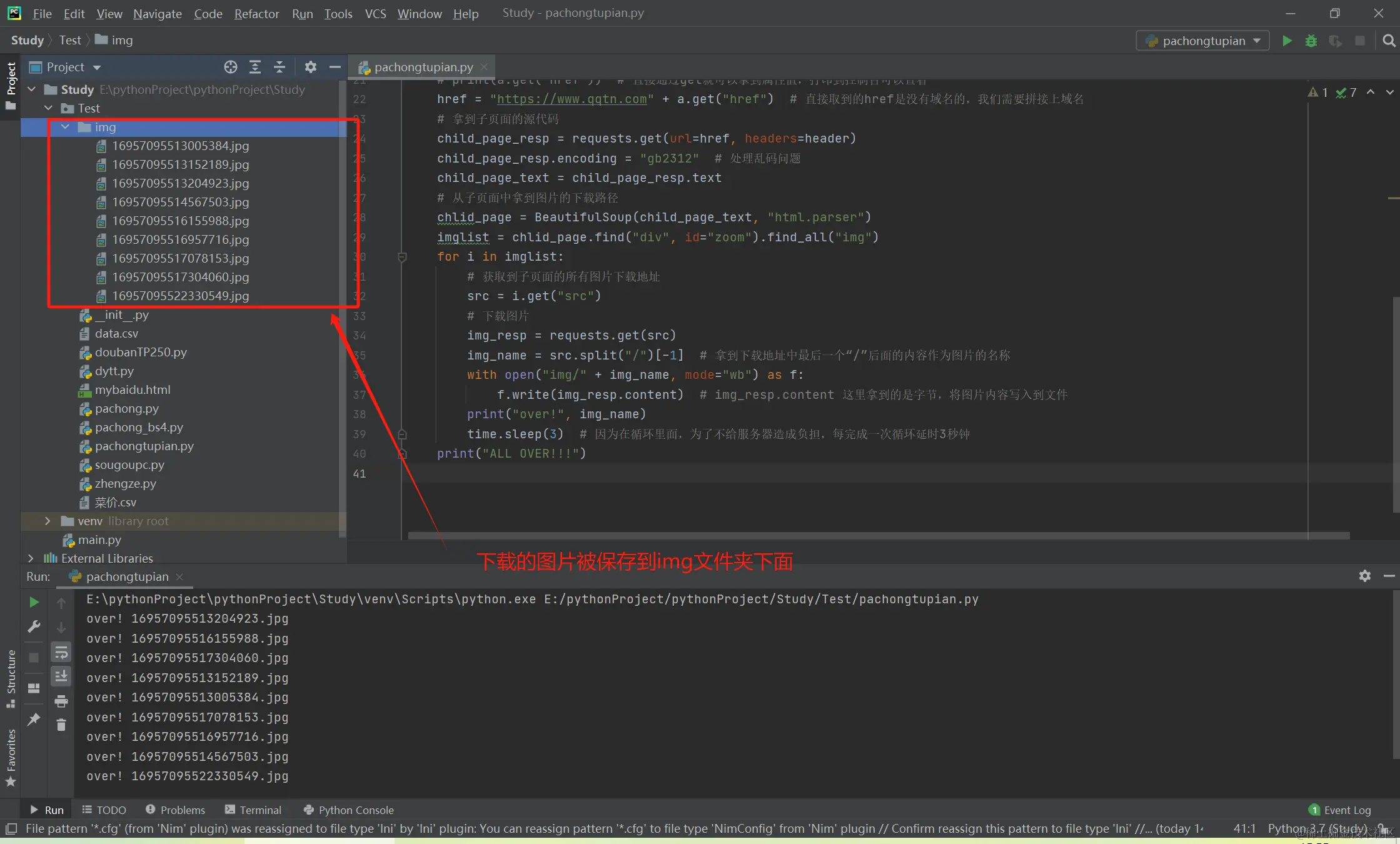Go to previous highlighted error arrow
1400x844 pixels.
(x=1371, y=92)
